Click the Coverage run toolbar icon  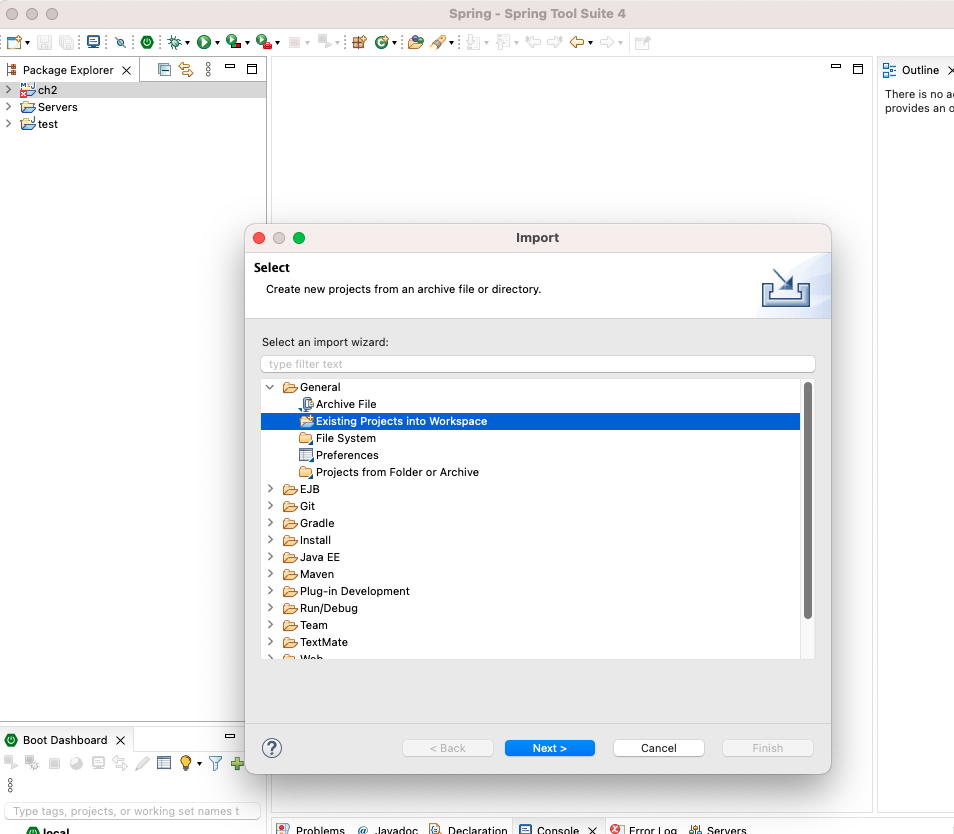pyautogui.click(x=234, y=42)
